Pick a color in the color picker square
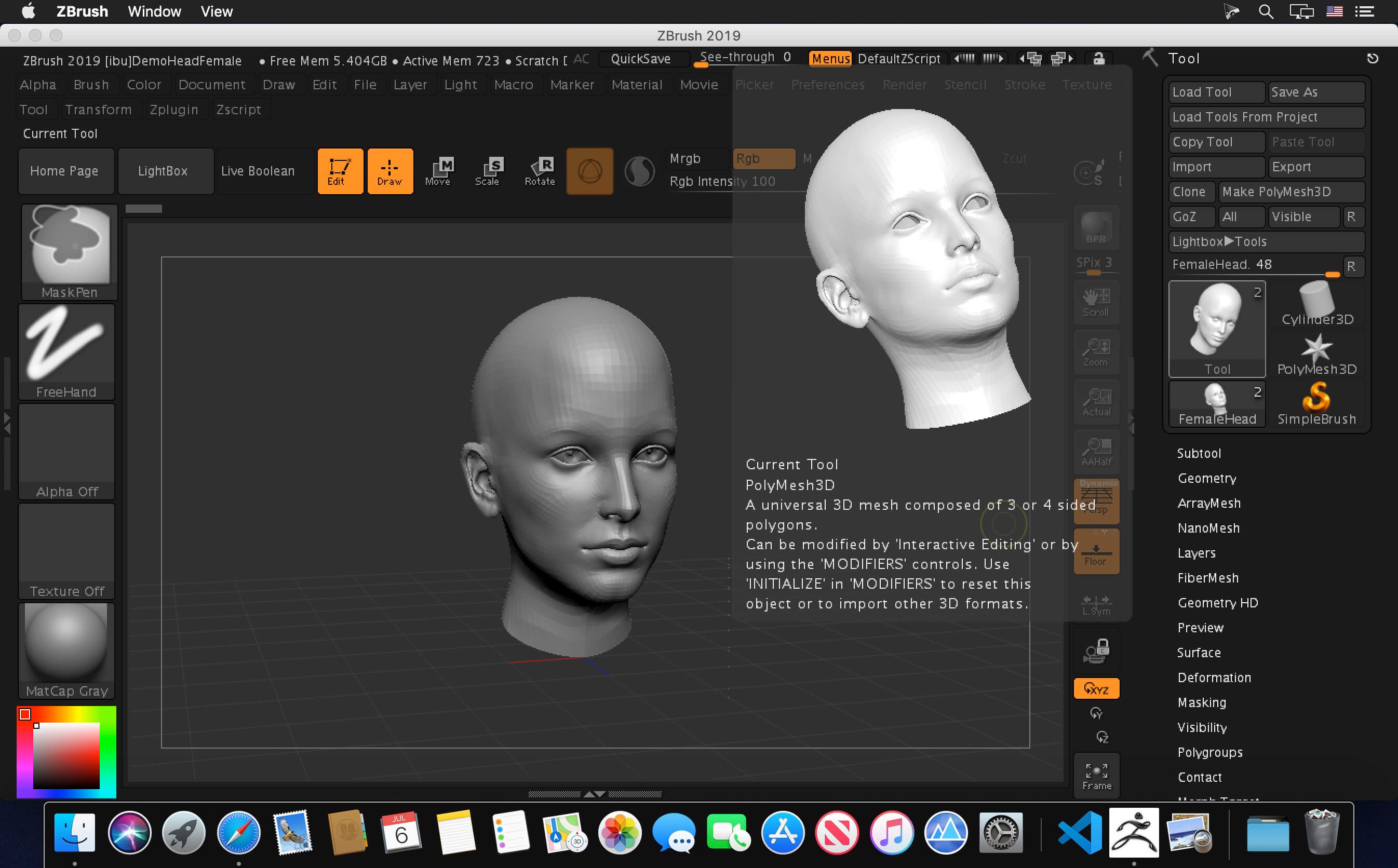1398x868 pixels. 66,755
